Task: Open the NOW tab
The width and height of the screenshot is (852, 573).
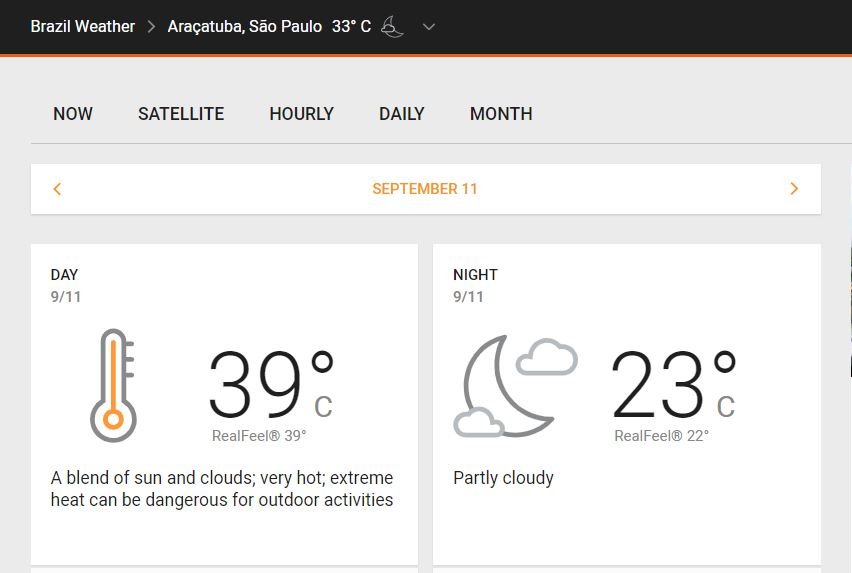Action: click(73, 114)
